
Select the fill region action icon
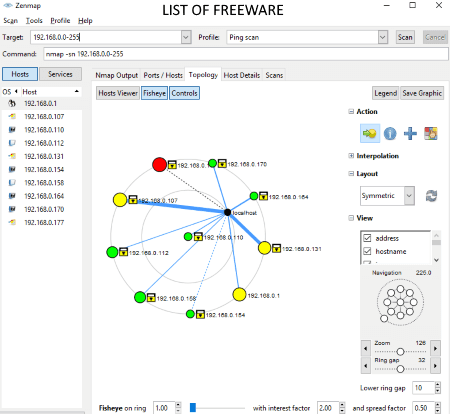[x=431, y=134]
